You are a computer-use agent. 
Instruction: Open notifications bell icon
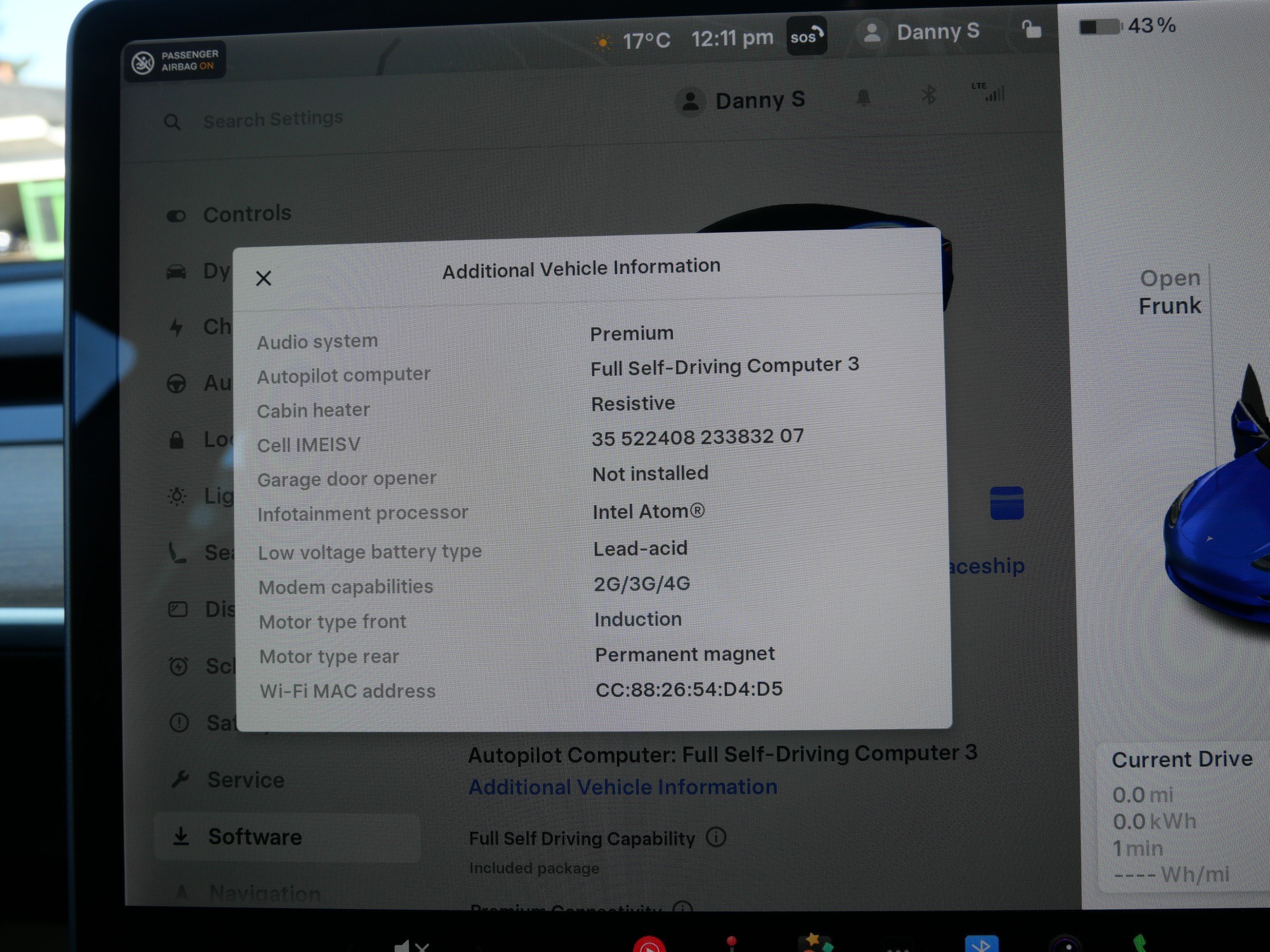pyautogui.click(x=862, y=98)
